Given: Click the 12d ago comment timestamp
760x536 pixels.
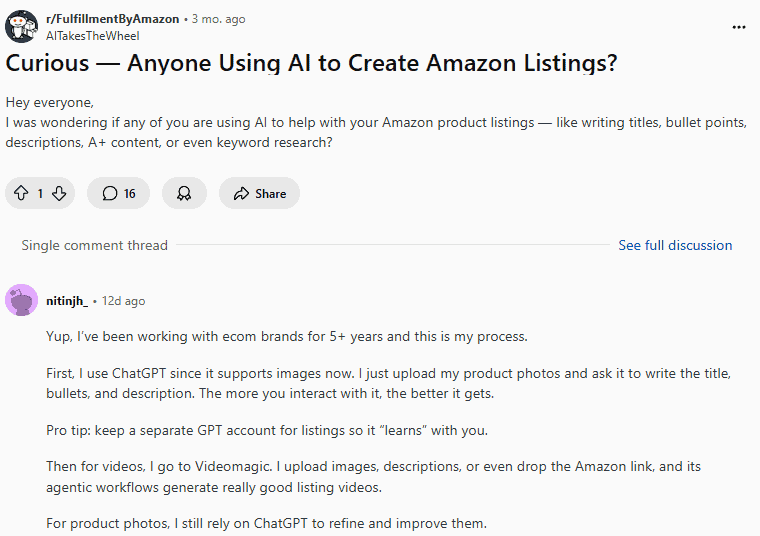Looking at the screenshot, I should [x=123, y=300].
